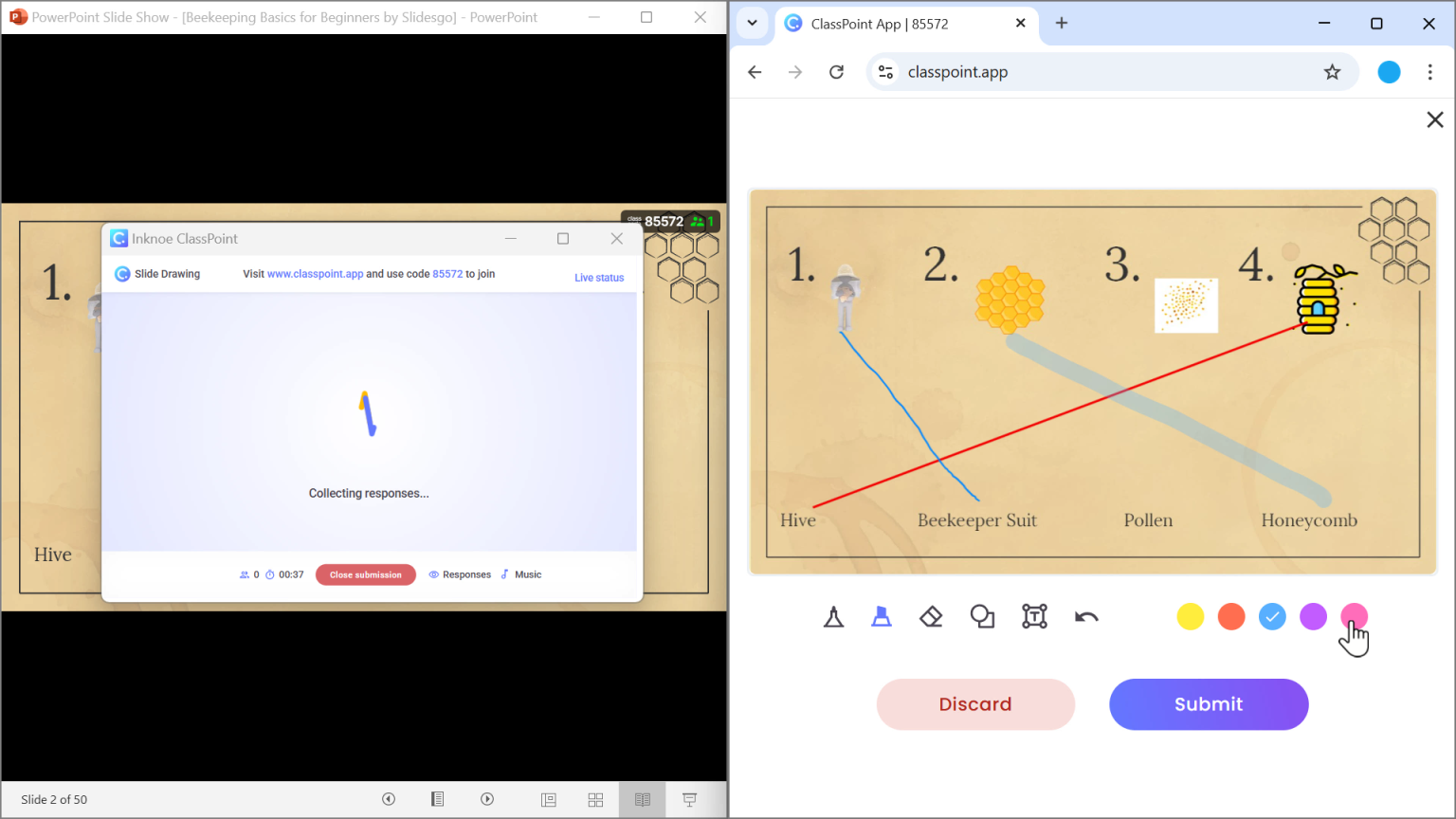Viewport: 1456px width, 819px height.
Task: Reload the classpoint.app page
Action: [x=836, y=72]
